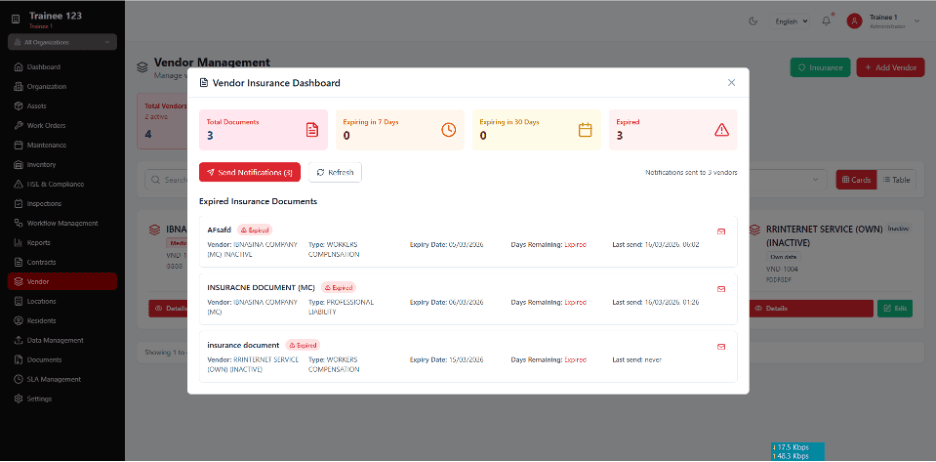Viewport: 936px width, 462px height.
Task: Open Work Orders in the sidebar
Action: pyautogui.click(x=62, y=125)
